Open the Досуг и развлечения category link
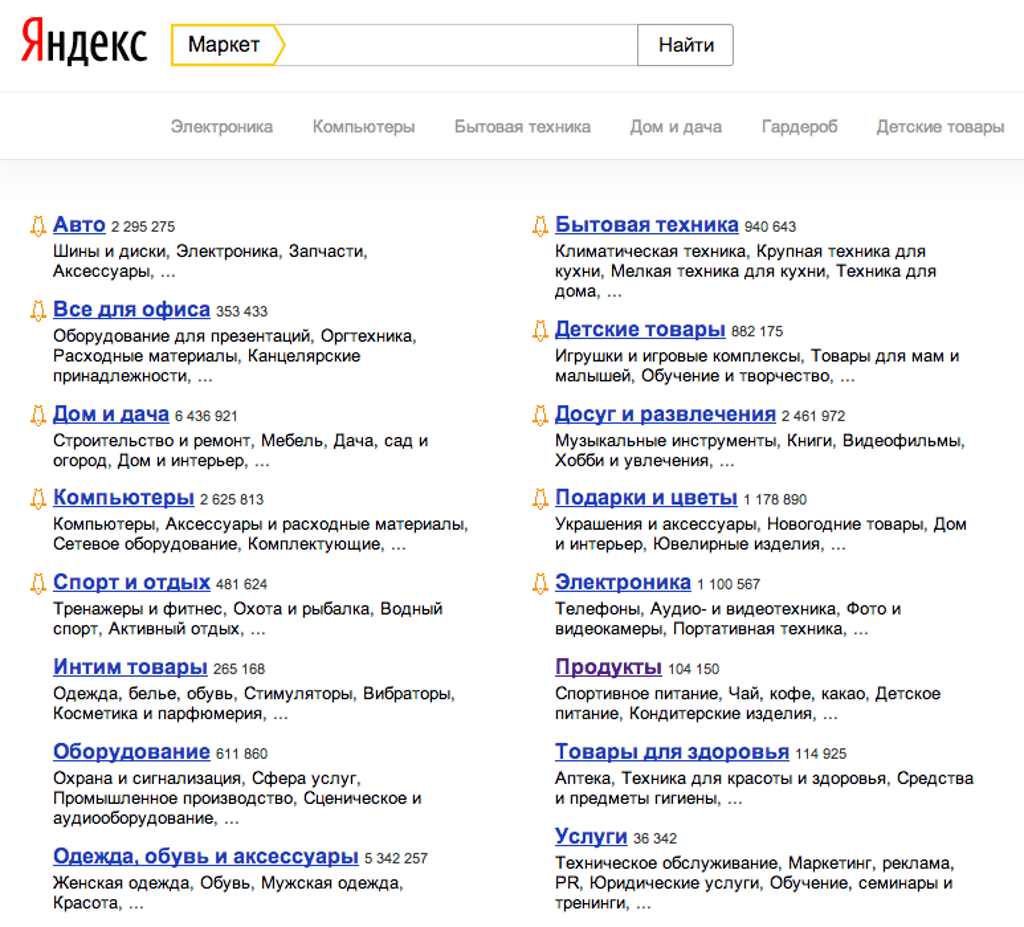Image resolution: width=1024 pixels, height=927 pixels. (x=665, y=414)
